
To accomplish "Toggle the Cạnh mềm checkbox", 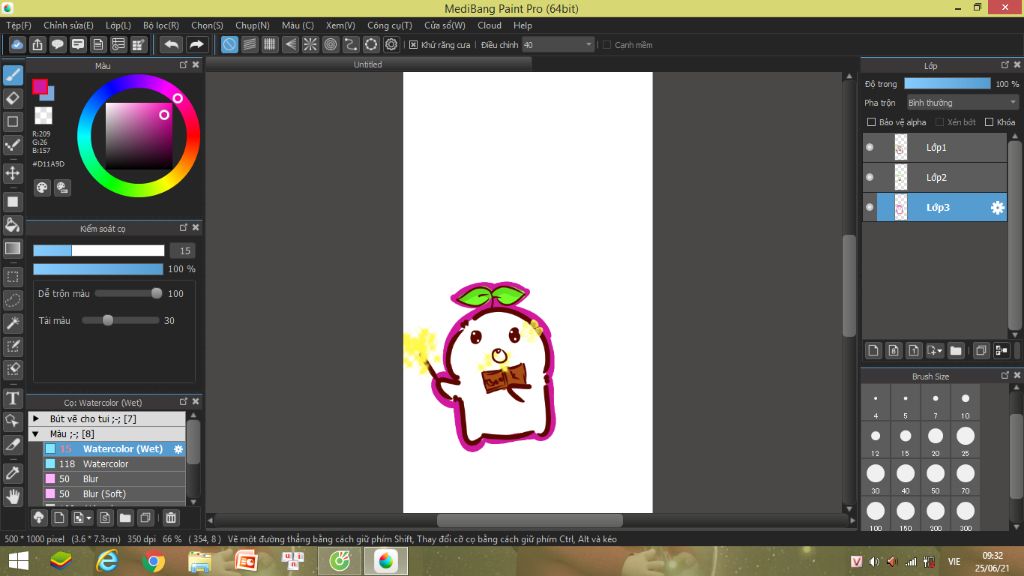I will click(x=607, y=44).
